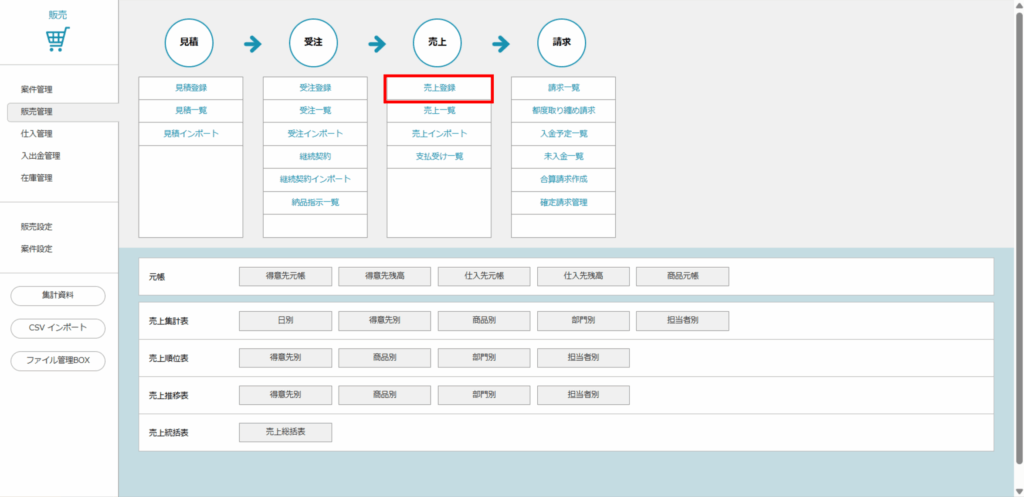Open 販売設定 in the sidebar

click(x=37, y=227)
